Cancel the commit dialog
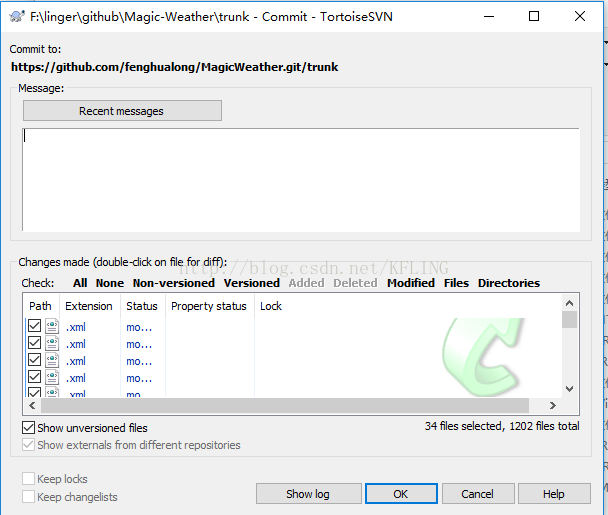The image size is (608, 515). 478,494
